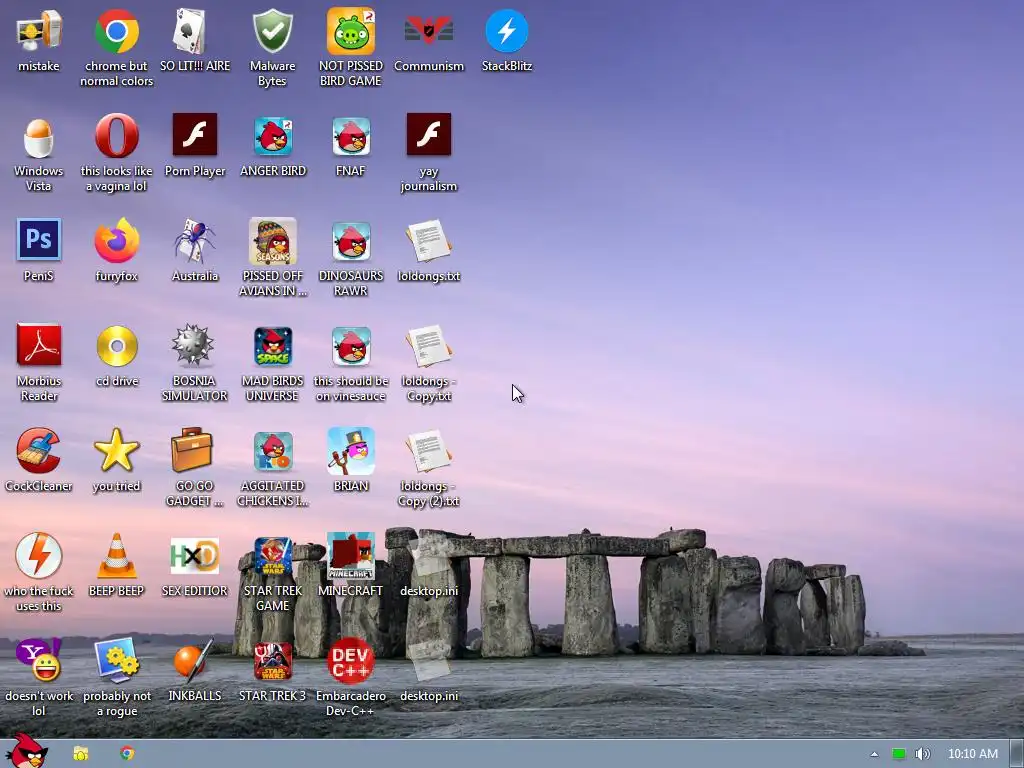This screenshot has height=768, width=1024.
Task: Select the 'loldongs - Copy (2).txt' file
Action: 428,469
